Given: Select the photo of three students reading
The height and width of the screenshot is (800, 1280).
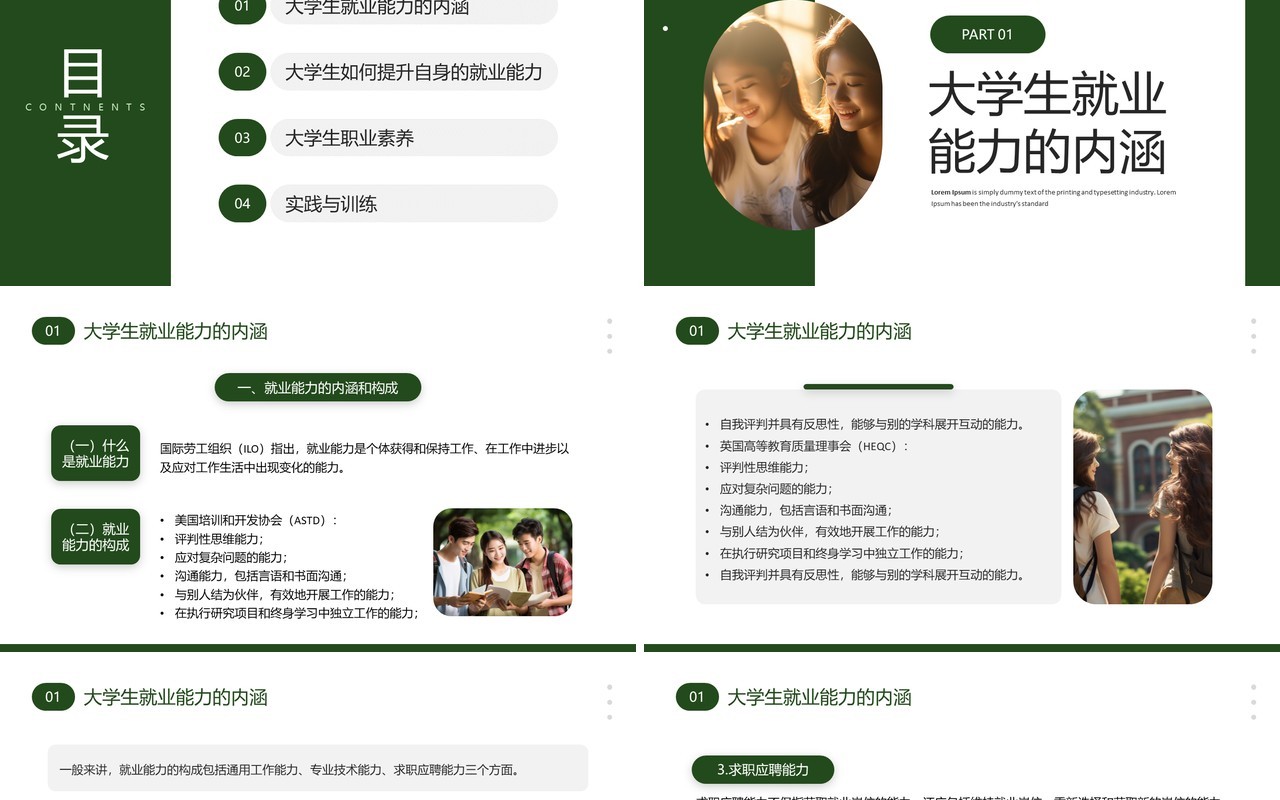Looking at the screenshot, I should pos(503,562).
